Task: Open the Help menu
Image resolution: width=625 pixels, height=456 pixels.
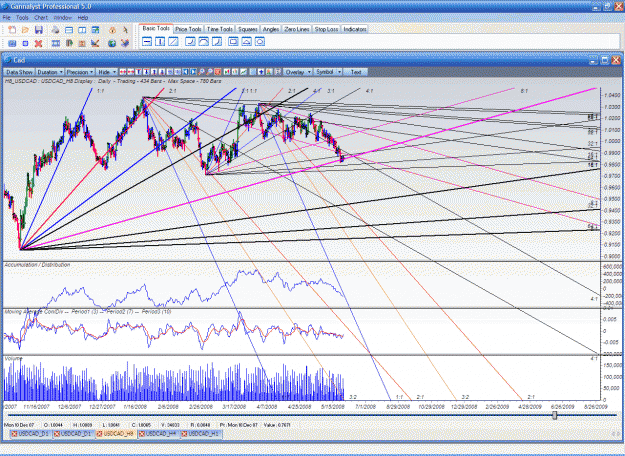Action: click(x=83, y=18)
